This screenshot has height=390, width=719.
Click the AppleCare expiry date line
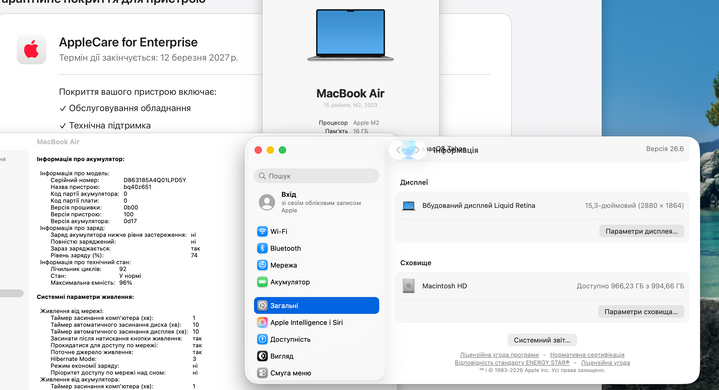(148, 58)
